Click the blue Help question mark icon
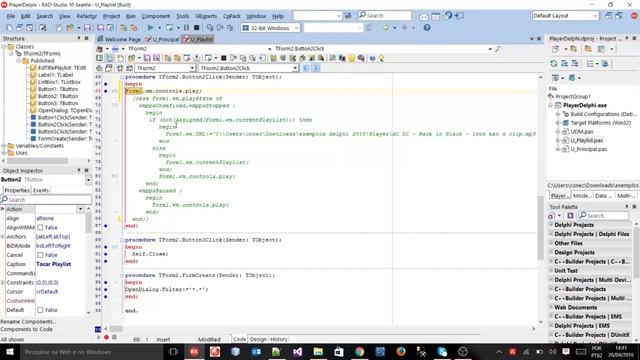This screenshot has width=640, height=360. (x=427, y=28)
